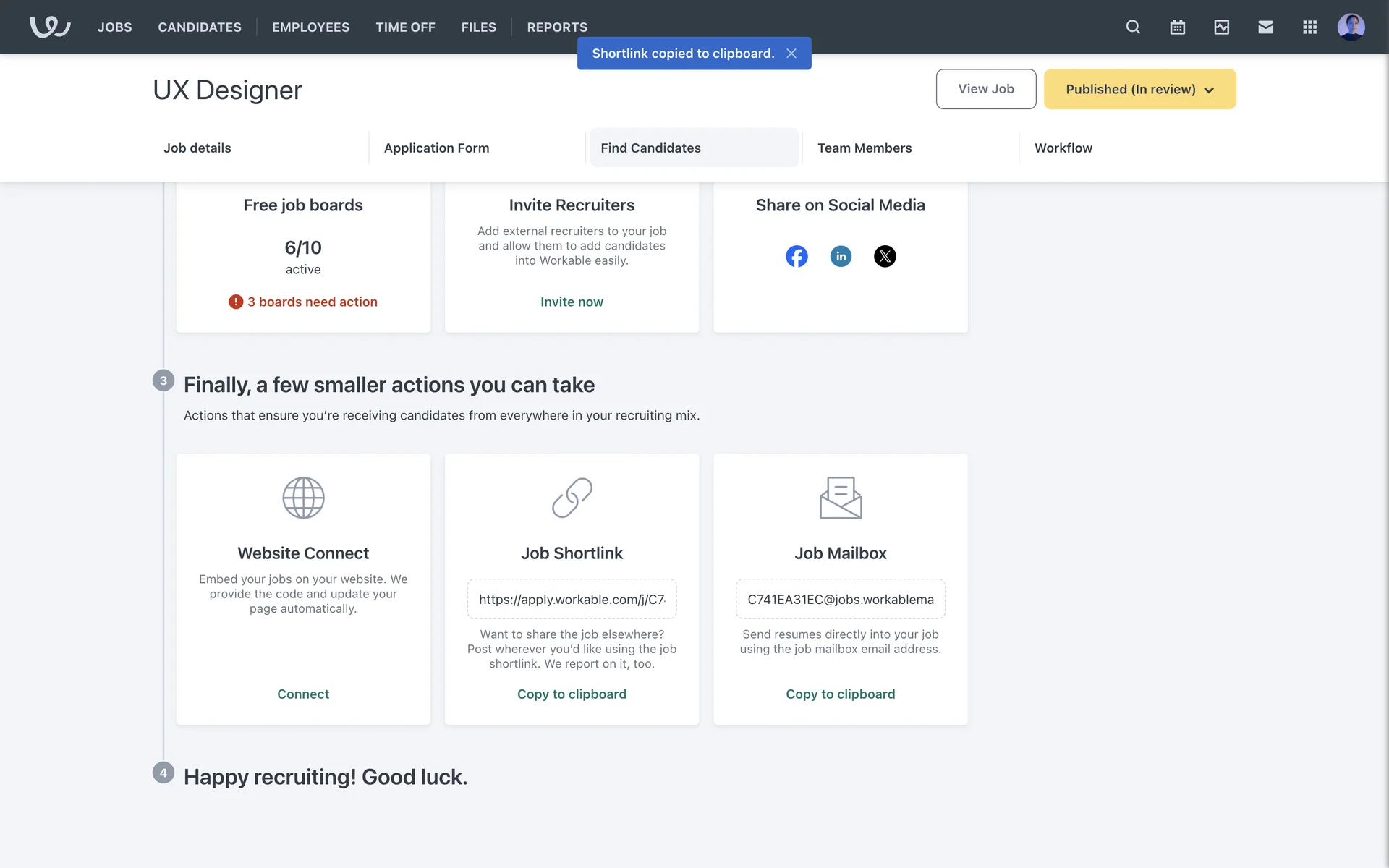
Task: Expand the Published (In review) dropdown
Action: [1139, 89]
